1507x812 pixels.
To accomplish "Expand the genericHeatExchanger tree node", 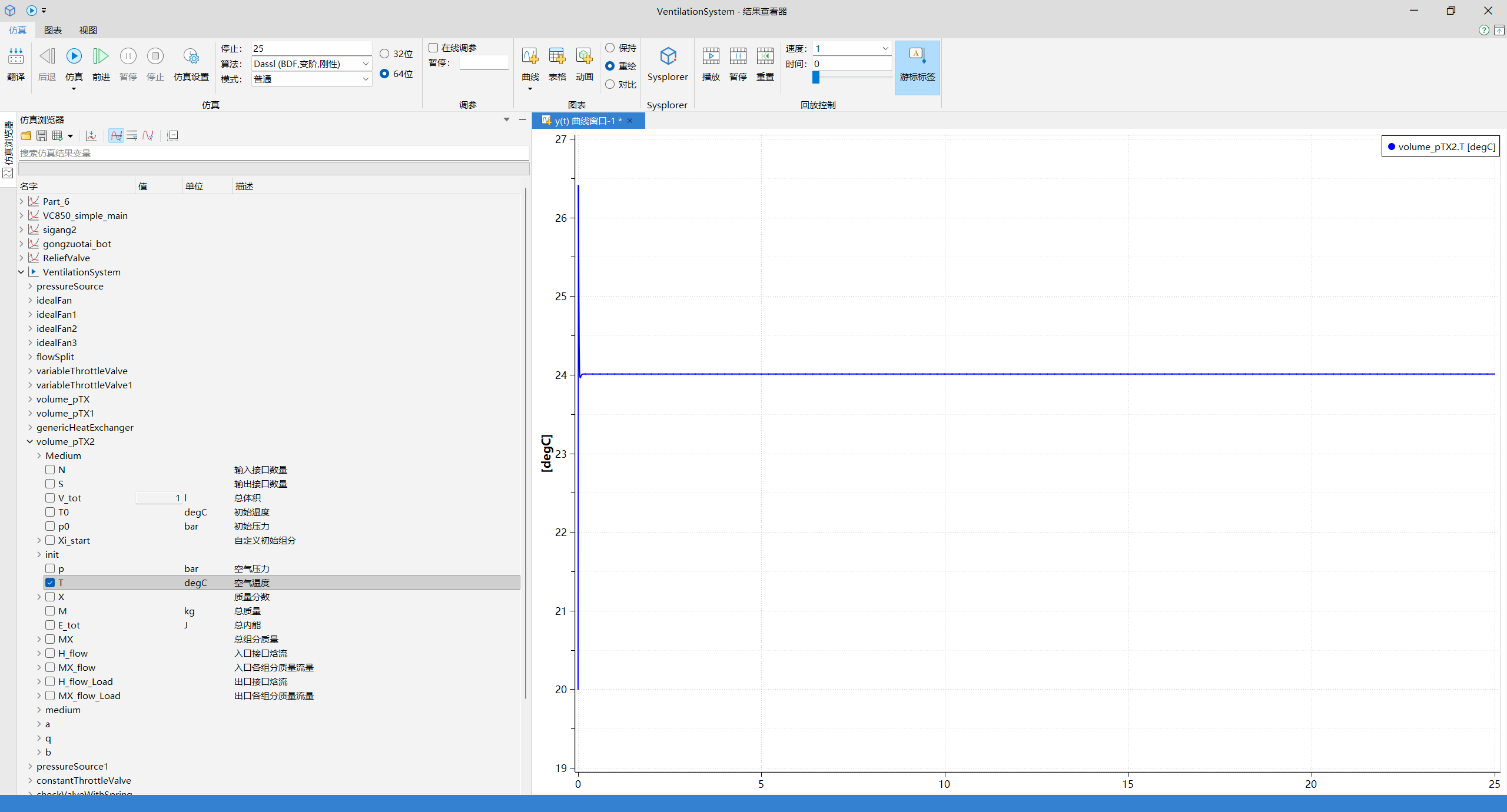I will coord(30,427).
